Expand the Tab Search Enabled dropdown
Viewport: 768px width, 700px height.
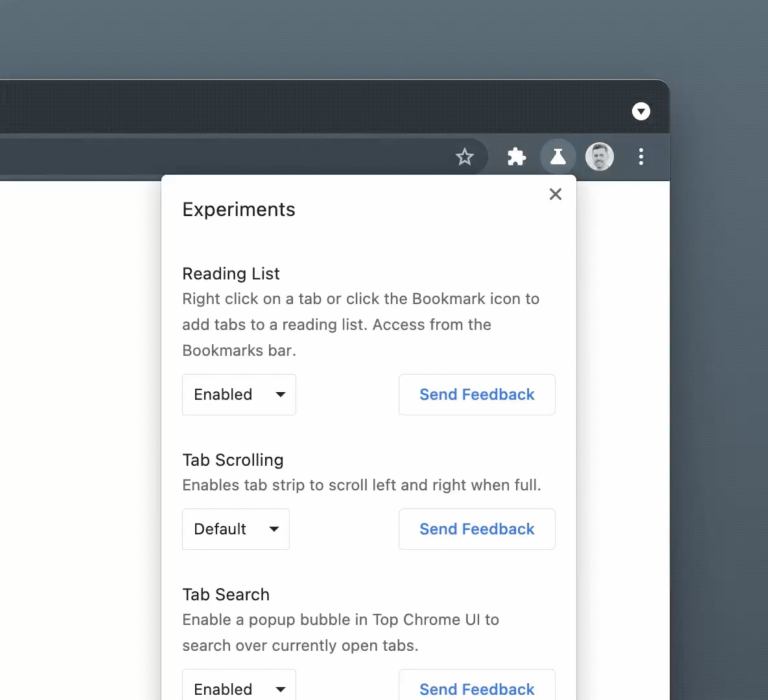(x=239, y=688)
